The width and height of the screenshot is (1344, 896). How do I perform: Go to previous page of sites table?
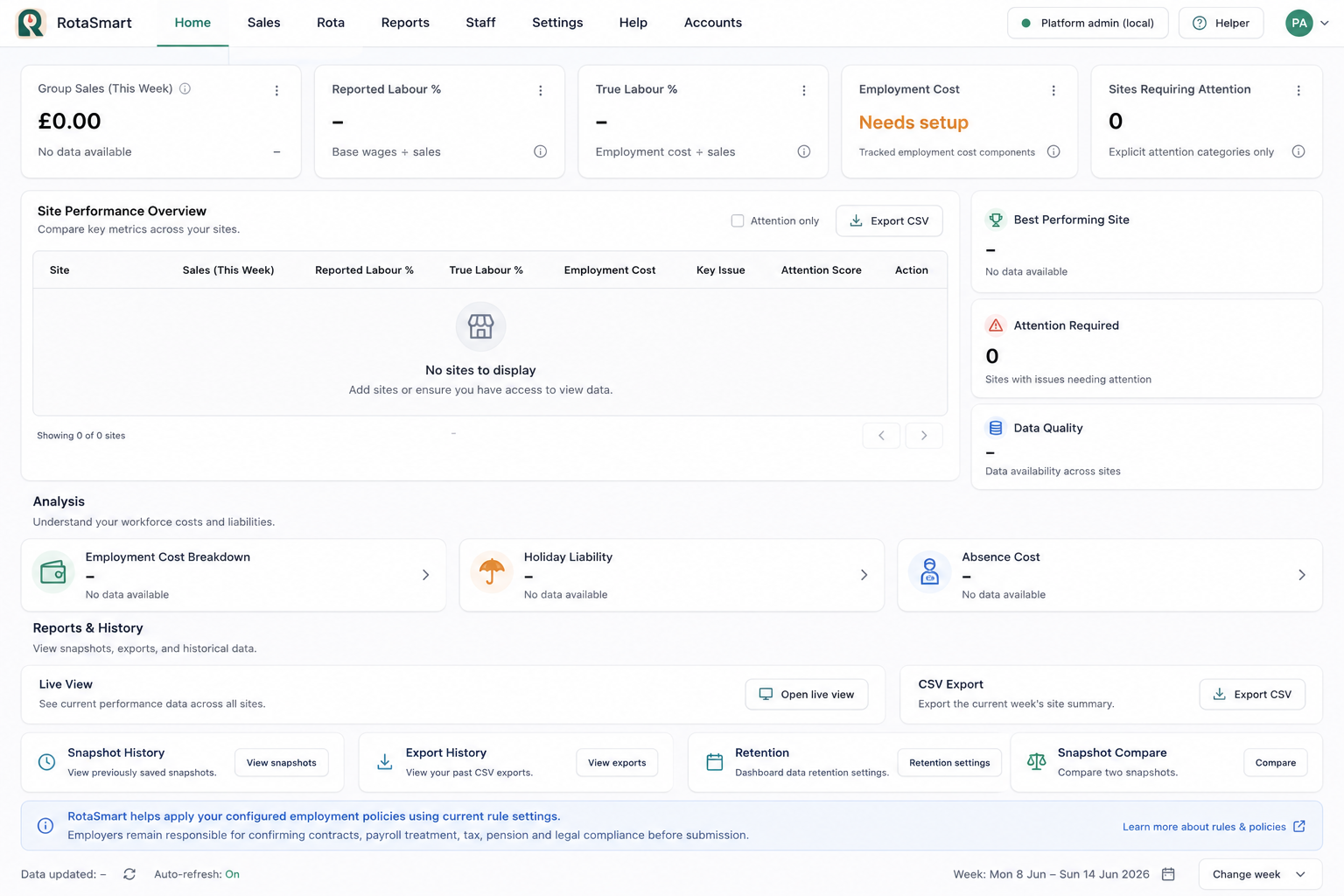pos(881,436)
